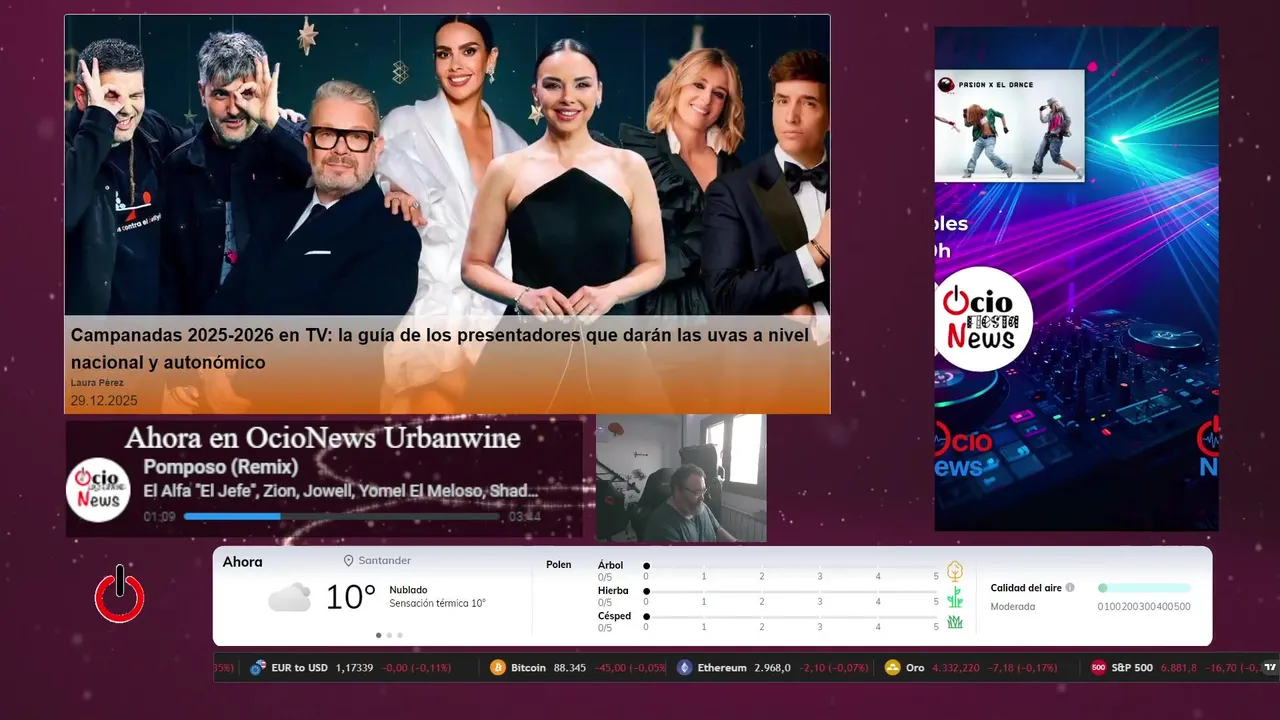Click the song progress bar
The width and height of the screenshot is (1280, 720).
click(342, 516)
